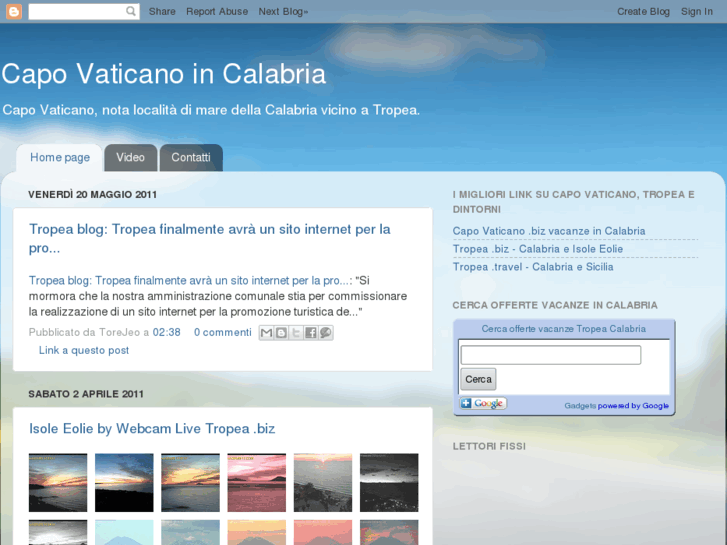Click the BlogThis! share icon
The width and height of the screenshot is (727, 545).
click(281, 333)
